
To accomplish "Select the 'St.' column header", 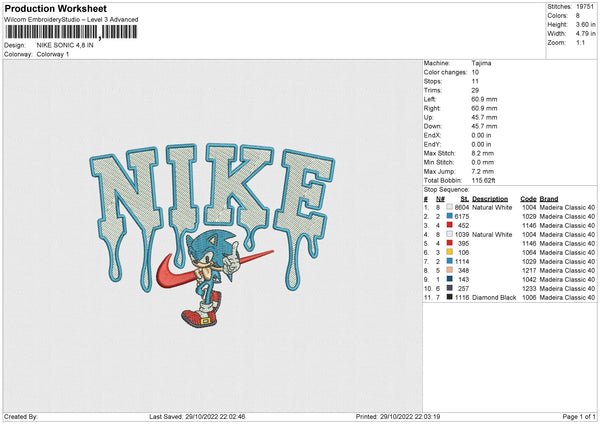I will click(x=465, y=199).
